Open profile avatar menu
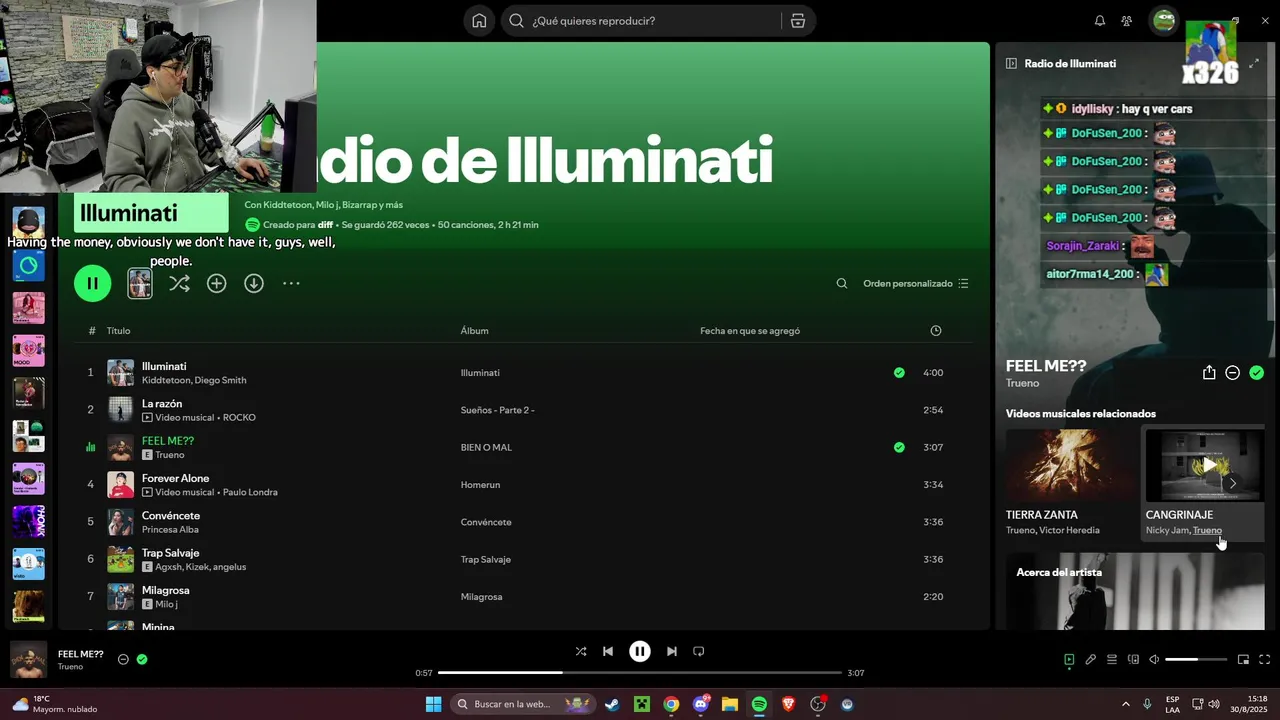1280x720 pixels. point(1164,21)
